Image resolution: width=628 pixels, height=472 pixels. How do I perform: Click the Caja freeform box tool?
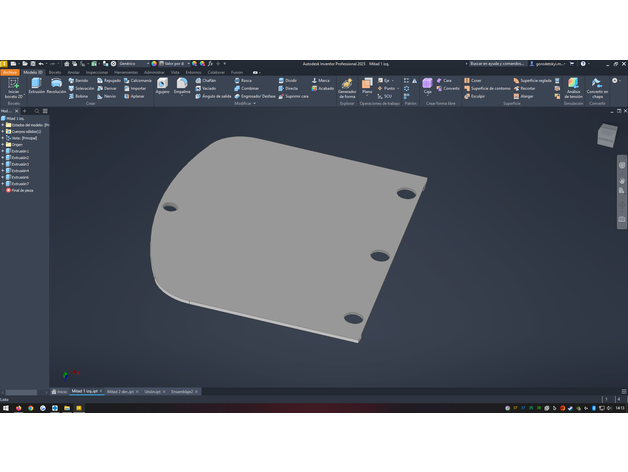pyautogui.click(x=427, y=87)
